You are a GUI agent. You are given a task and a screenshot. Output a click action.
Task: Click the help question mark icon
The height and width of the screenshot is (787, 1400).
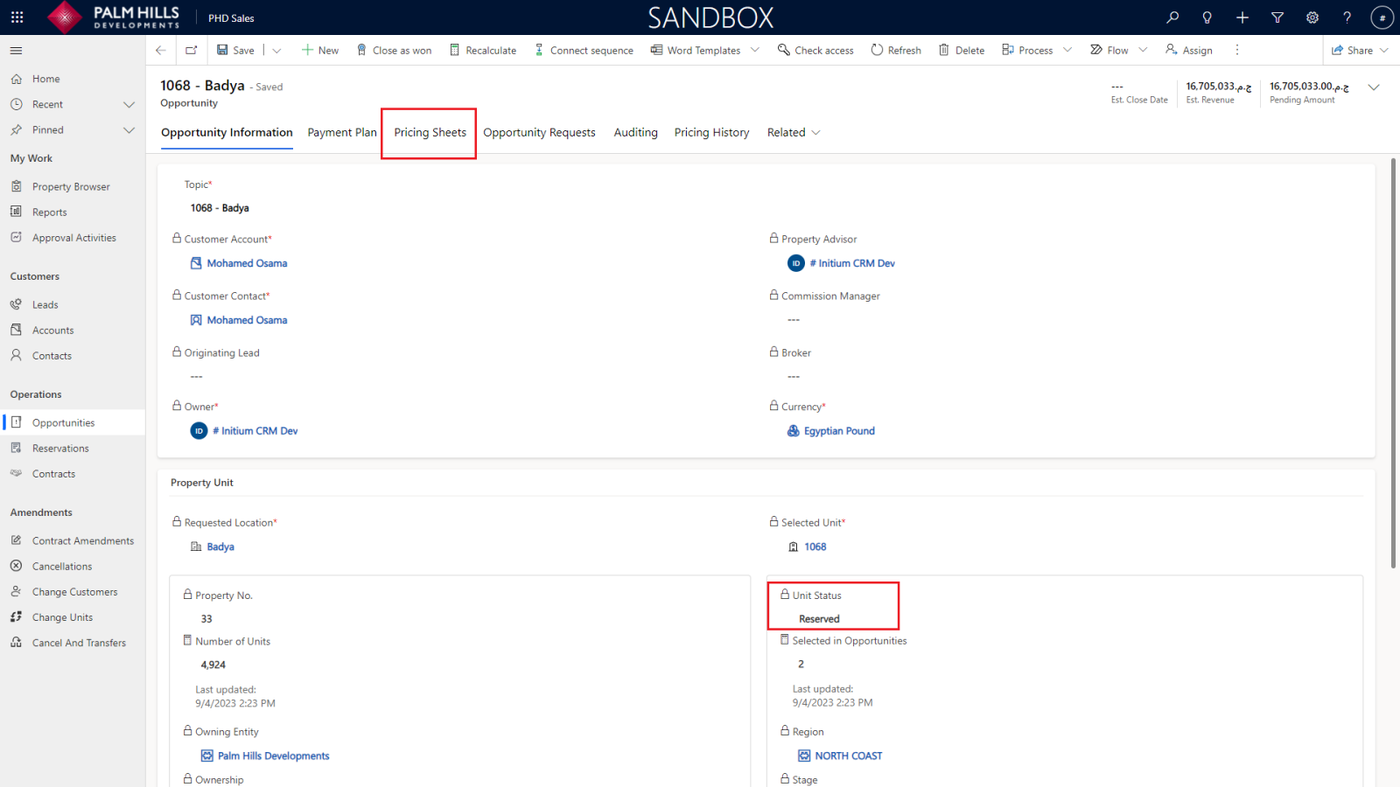[x=1347, y=17]
